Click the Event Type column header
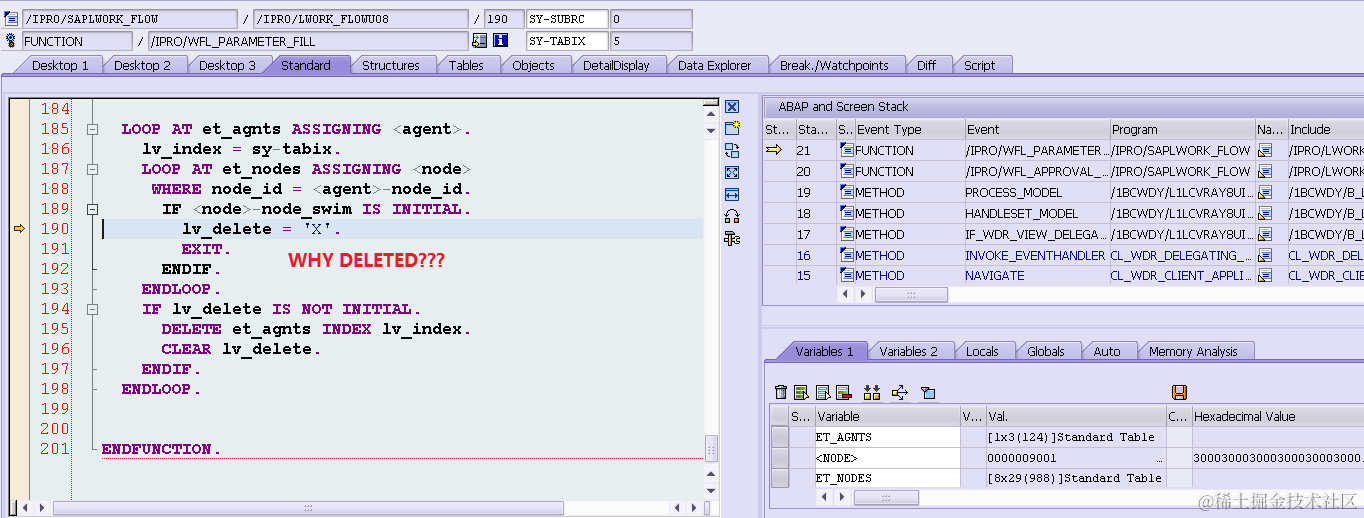The height and width of the screenshot is (518, 1364). [908, 129]
